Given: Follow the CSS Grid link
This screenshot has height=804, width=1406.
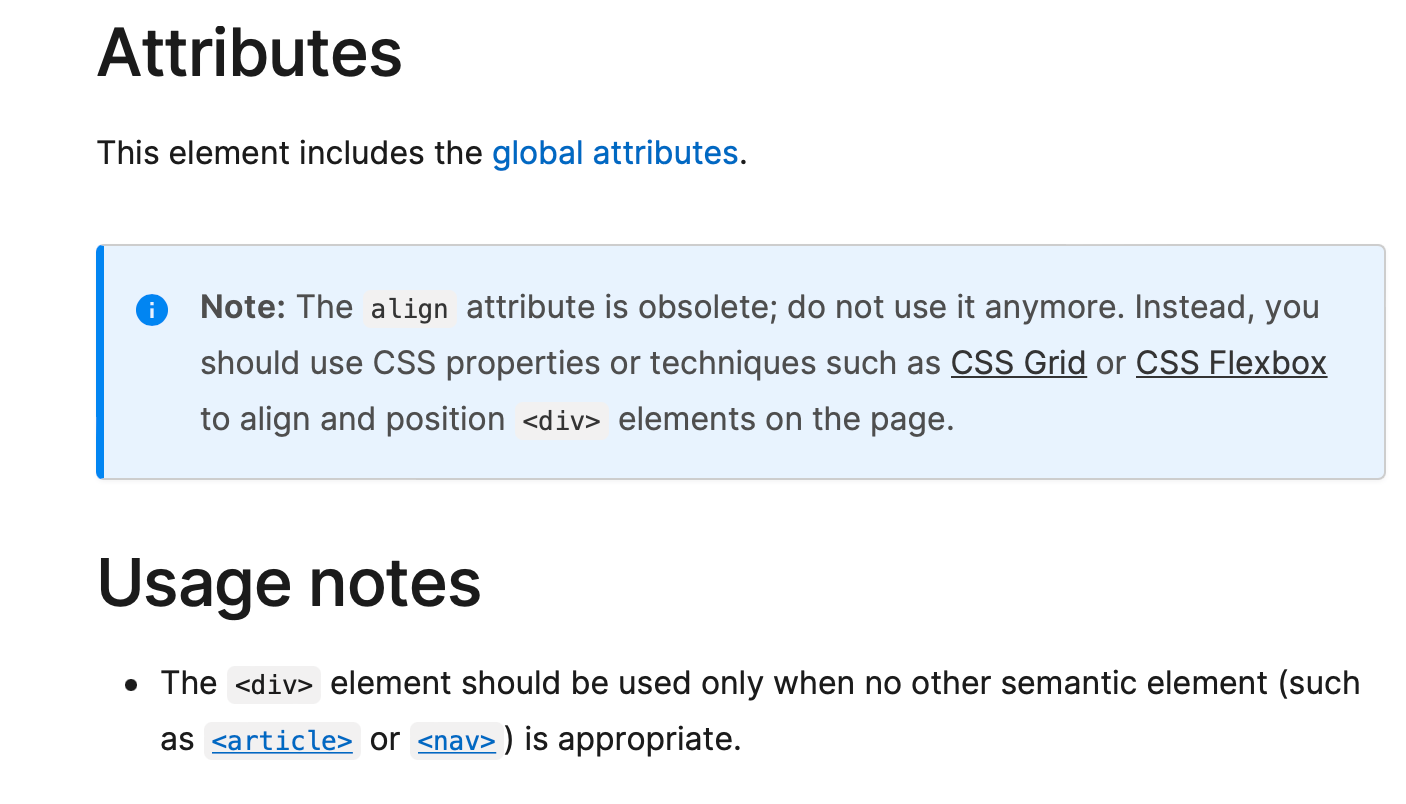Looking at the screenshot, I should pyautogui.click(x=1018, y=363).
